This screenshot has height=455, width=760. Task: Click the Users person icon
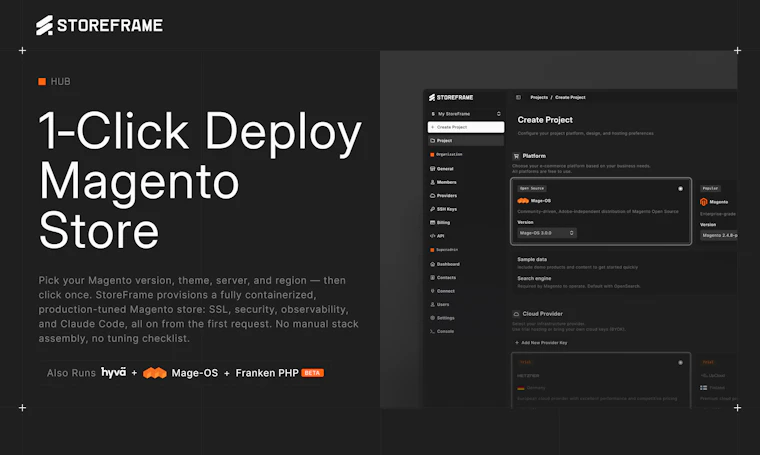[x=432, y=304]
